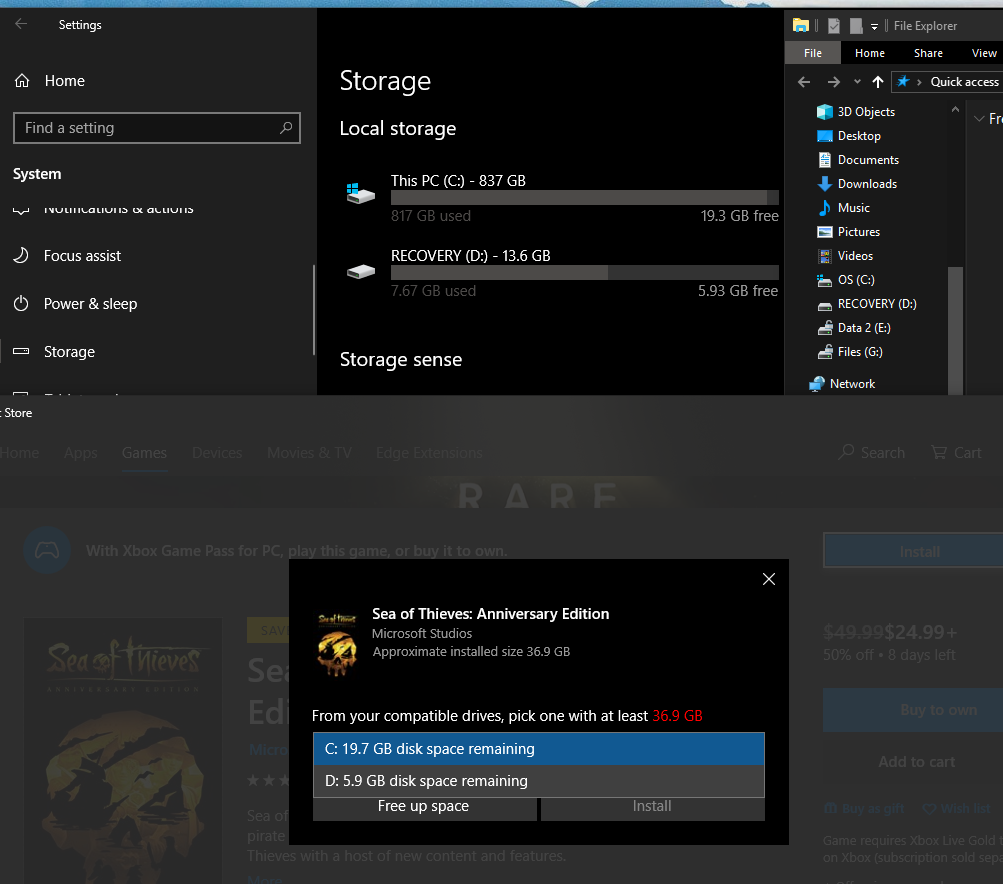The image size is (1003, 884).
Task: Click navigation pane scroll up arrow
Action: [x=955, y=109]
